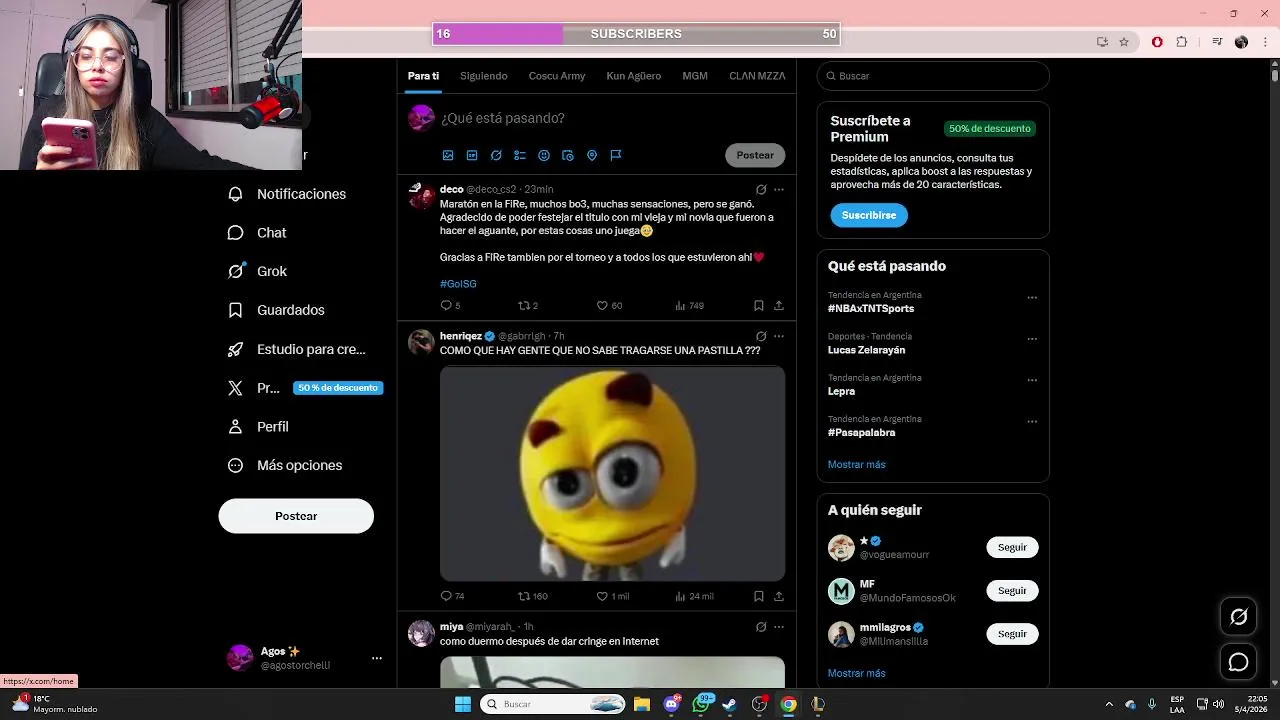
Task: Open Grok action on deco's post
Action: coord(761,189)
